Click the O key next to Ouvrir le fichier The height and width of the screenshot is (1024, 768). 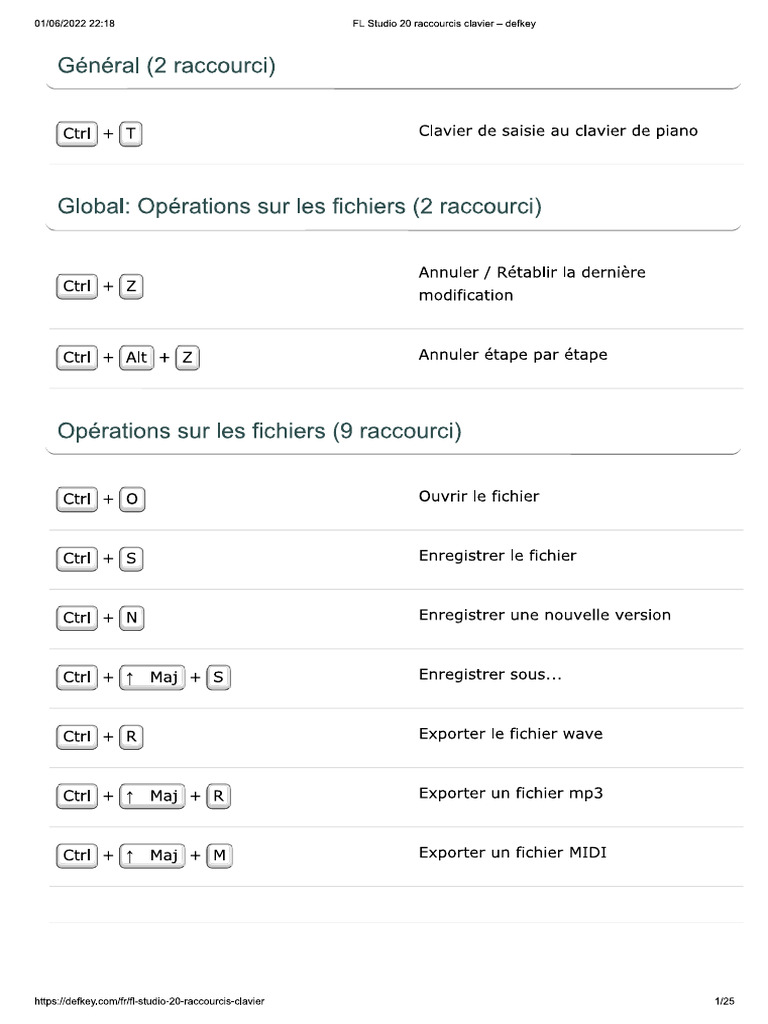pos(132,499)
